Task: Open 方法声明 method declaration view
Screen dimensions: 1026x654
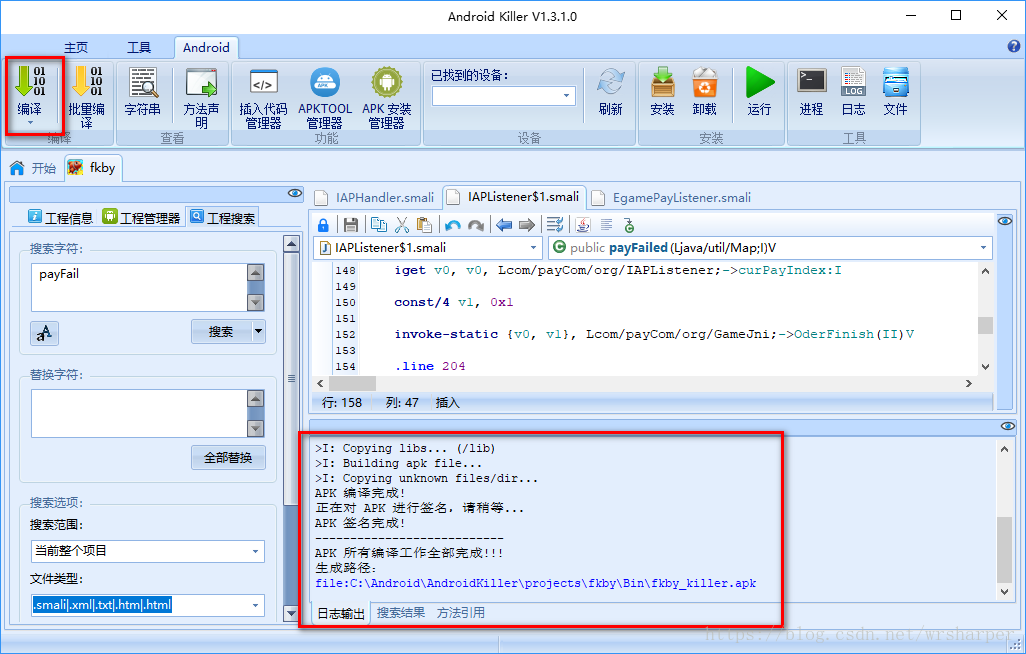Action: [201, 98]
